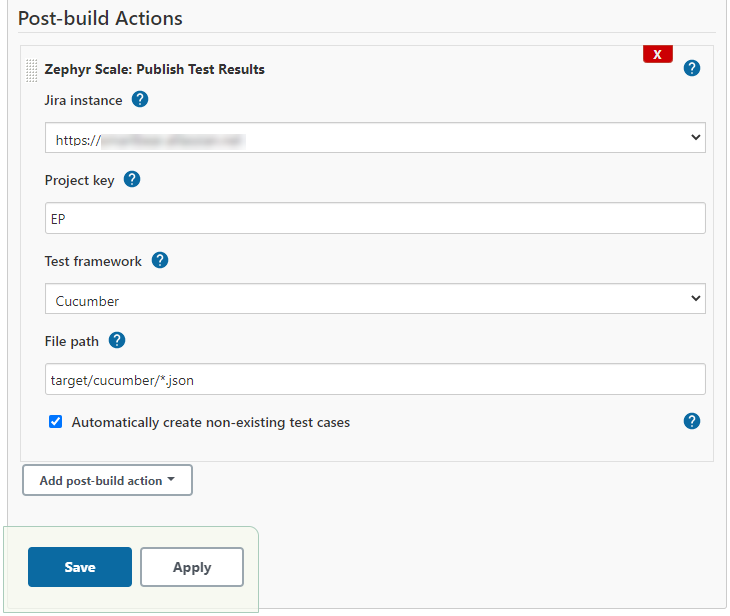This screenshot has height=616, width=730.
Task: Open the Jira instance help icon
Action: tap(140, 100)
